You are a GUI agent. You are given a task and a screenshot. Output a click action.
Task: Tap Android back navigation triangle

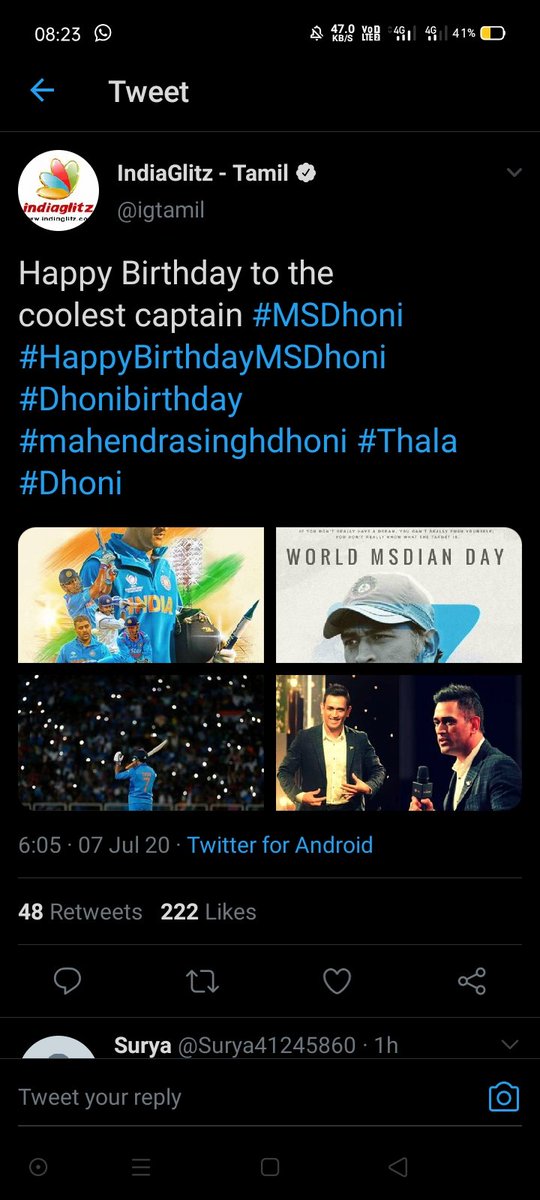point(398,1167)
